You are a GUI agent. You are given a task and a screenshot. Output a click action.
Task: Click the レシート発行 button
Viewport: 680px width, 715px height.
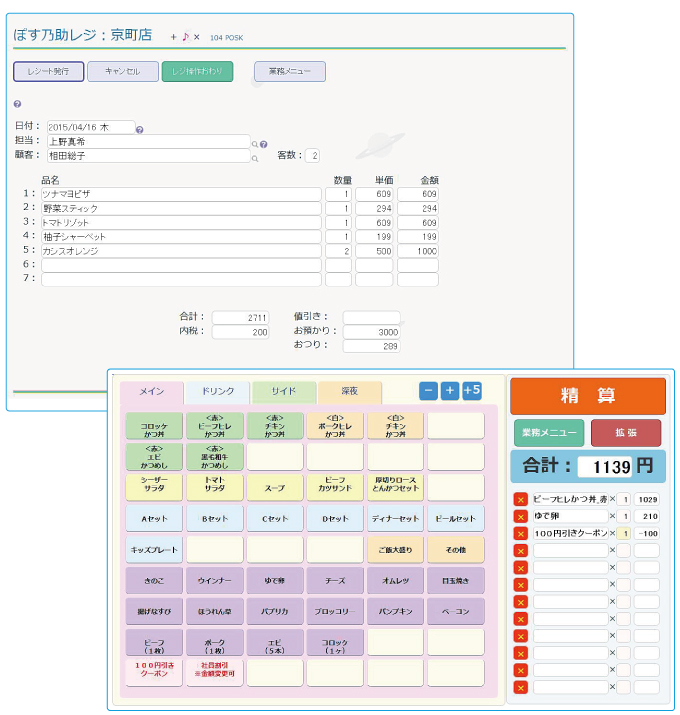click(x=48, y=71)
